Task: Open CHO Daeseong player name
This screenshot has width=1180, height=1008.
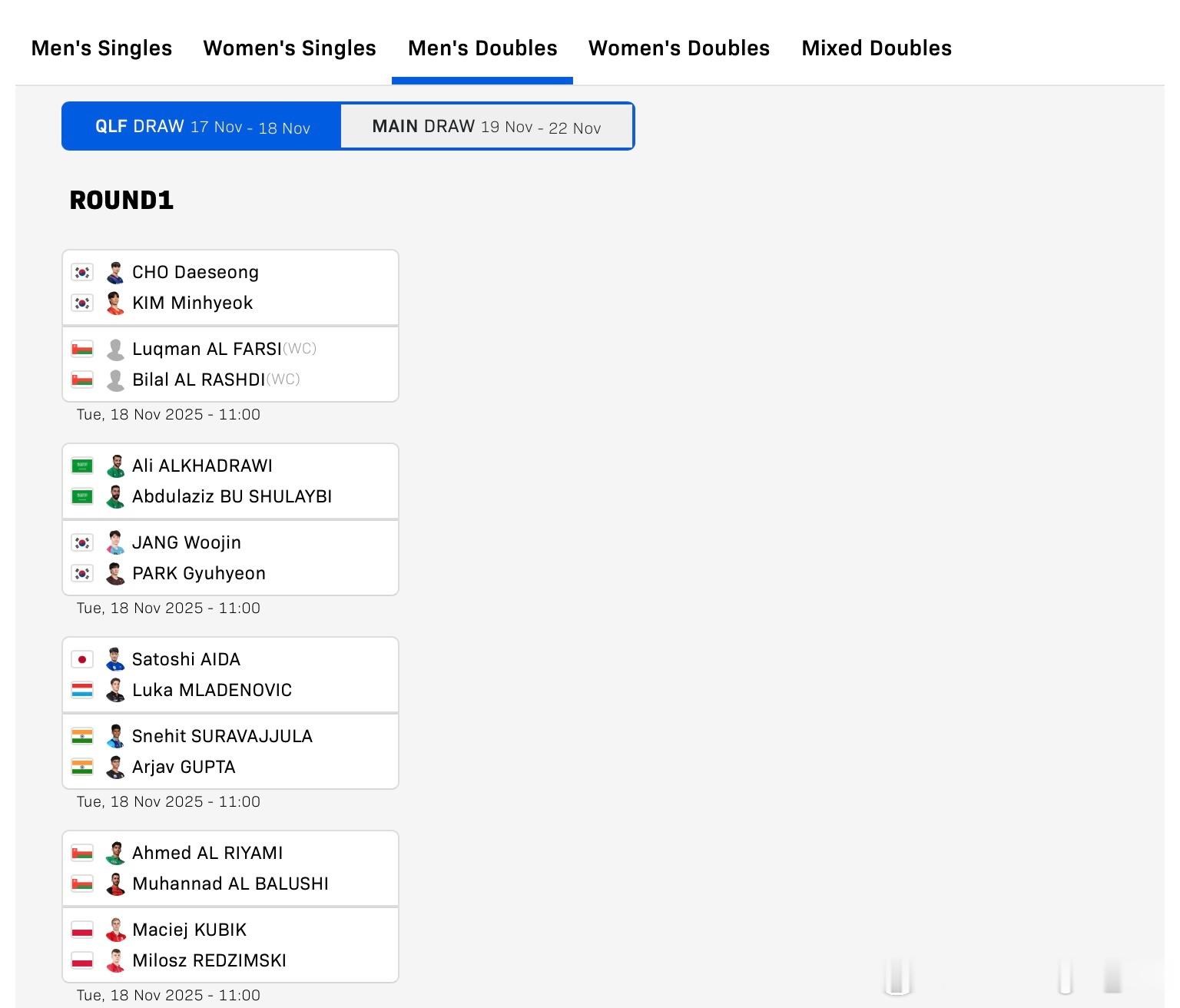Action: (x=195, y=272)
